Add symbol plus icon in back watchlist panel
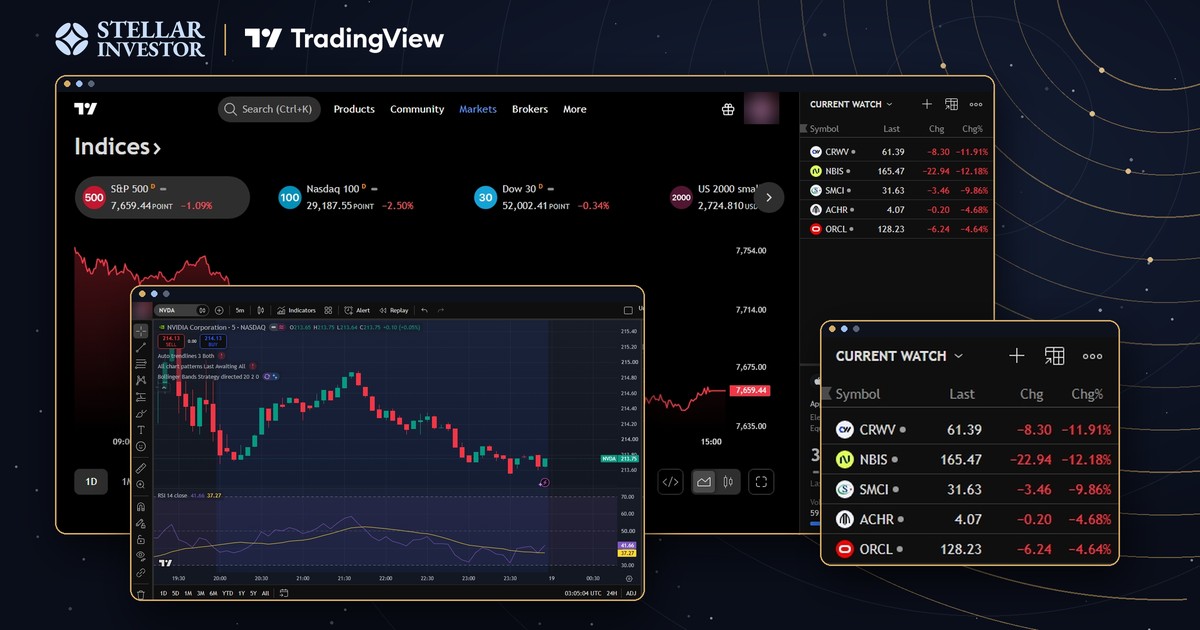Image resolution: width=1200 pixels, height=630 pixels. (x=927, y=104)
